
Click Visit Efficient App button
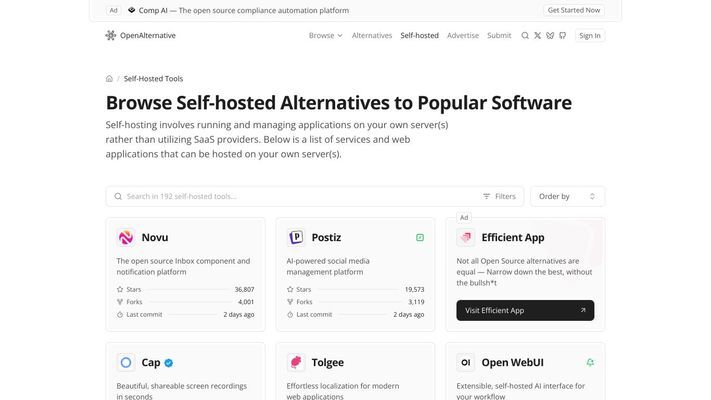coord(525,310)
